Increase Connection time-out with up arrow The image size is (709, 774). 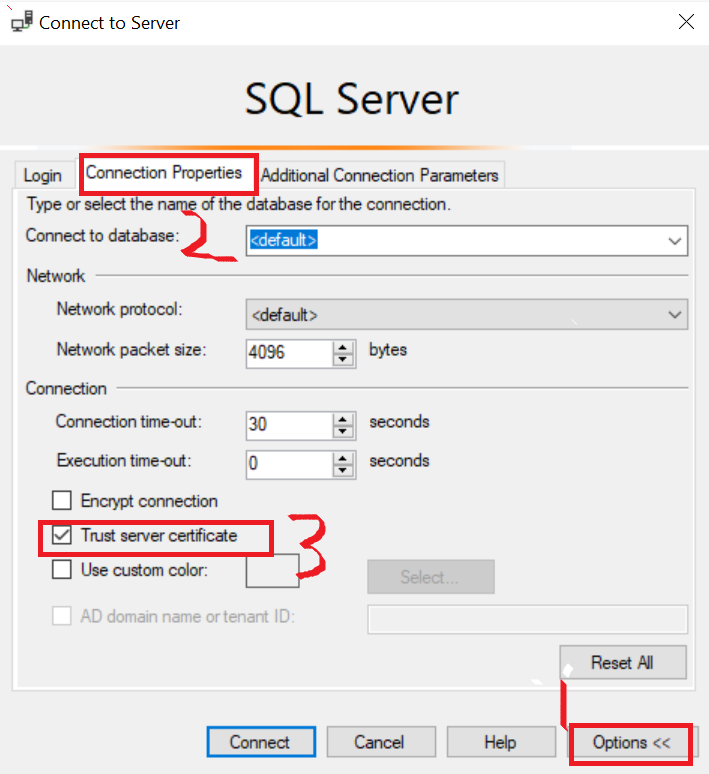[x=343, y=419]
